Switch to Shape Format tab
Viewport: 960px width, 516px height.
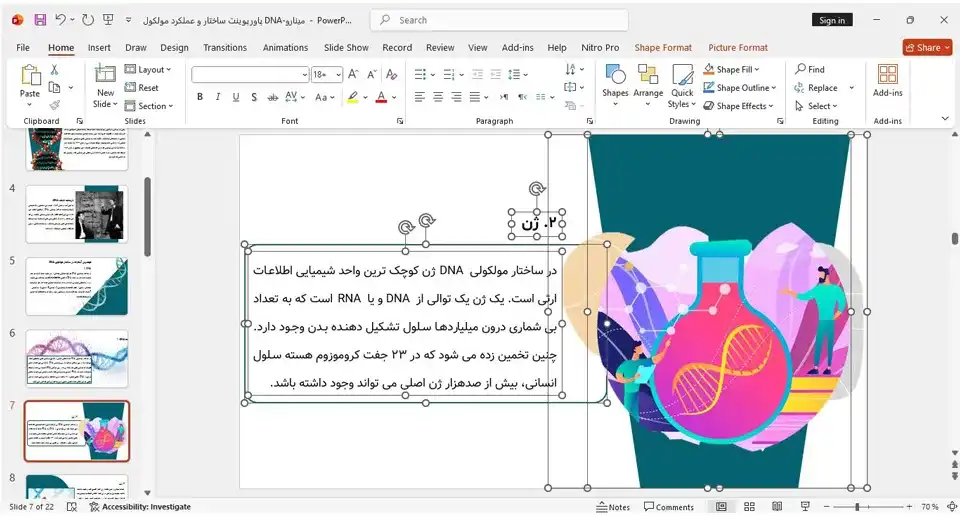[663, 47]
